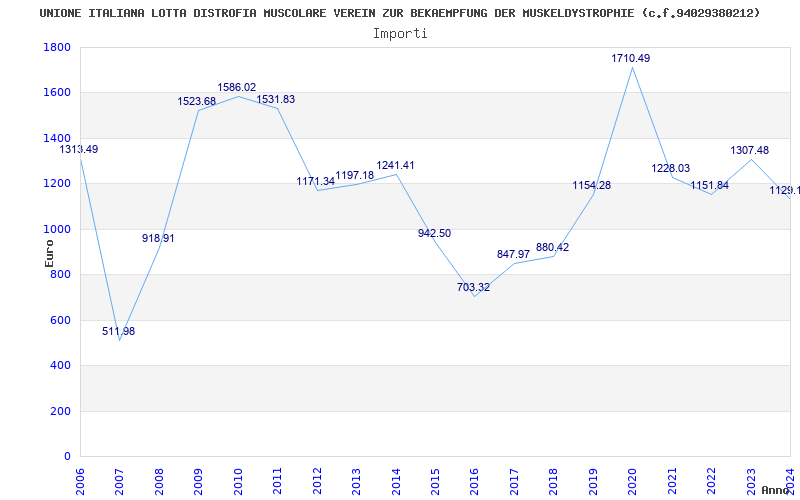Image resolution: width=800 pixels, height=500 pixels.
Task: Click the x-axis year label 2010
Action: coord(238,481)
